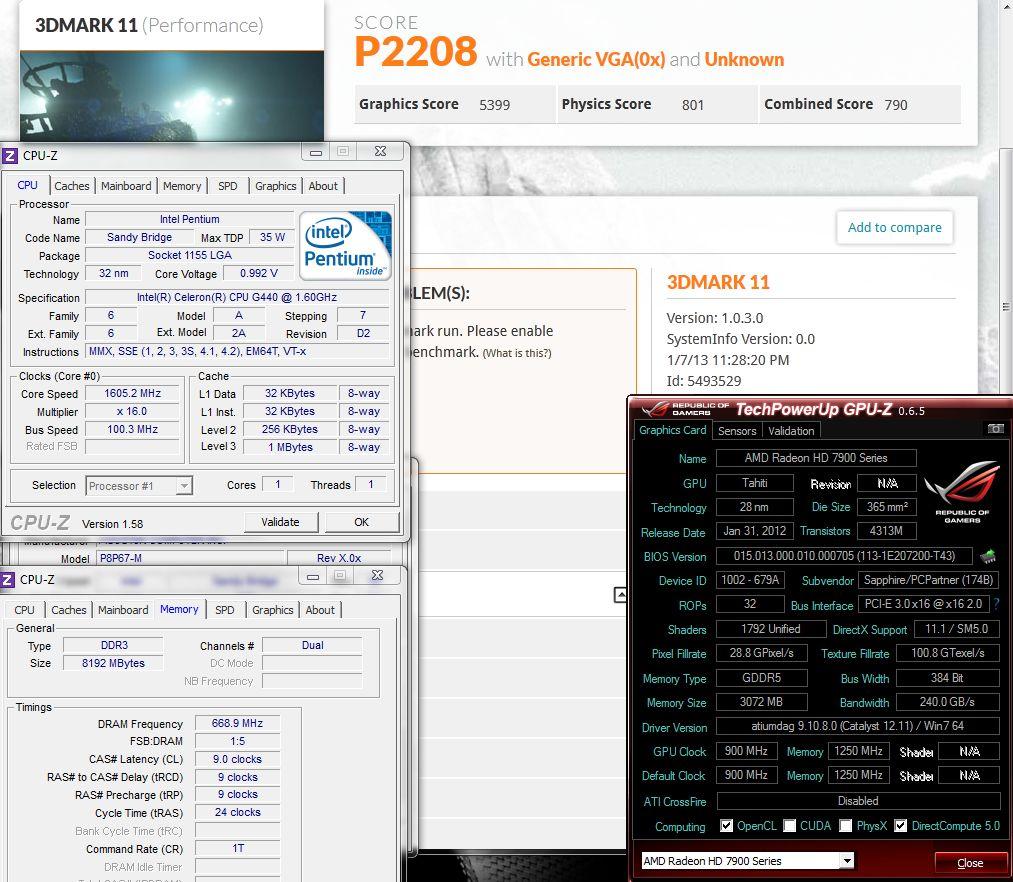Open the Mainboard tab in the lower CPU-Z window

[x=123, y=610]
